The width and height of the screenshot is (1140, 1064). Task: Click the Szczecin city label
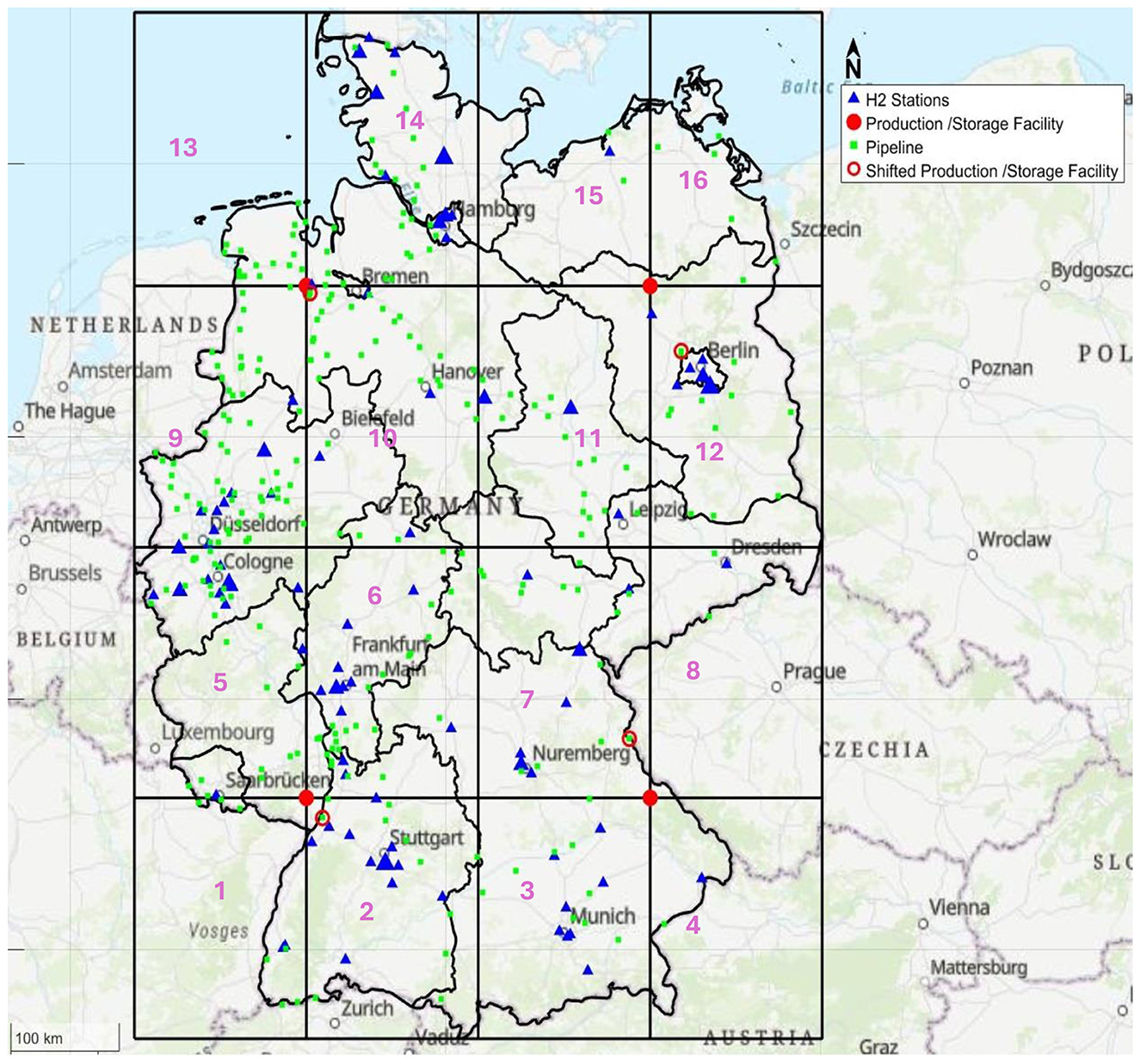coord(826,229)
